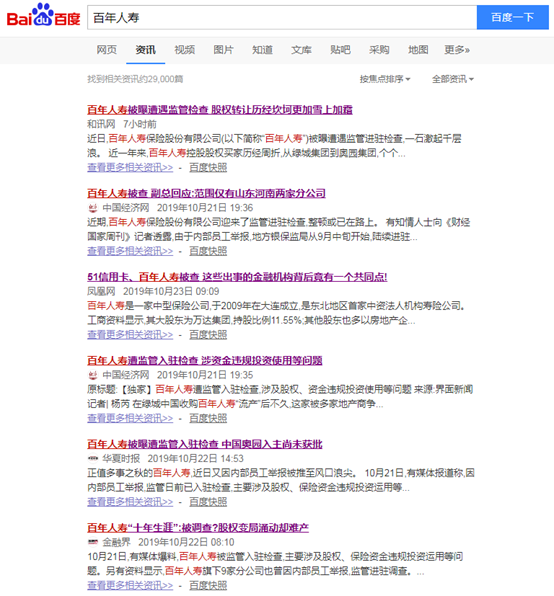Viewport: 554px width, 596px height.
Task: Click 查看更多相关资讯 under the 19:35 result
Action: tap(130, 418)
